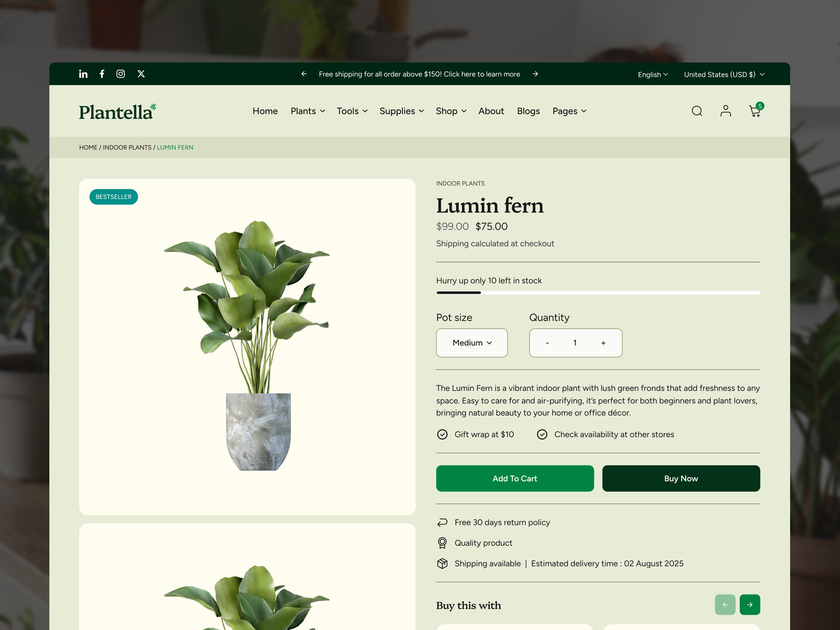Image resolution: width=840 pixels, height=630 pixels.
Task: Click the Add To Cart button
Action: pyautogui.click(x=515, y=478)
